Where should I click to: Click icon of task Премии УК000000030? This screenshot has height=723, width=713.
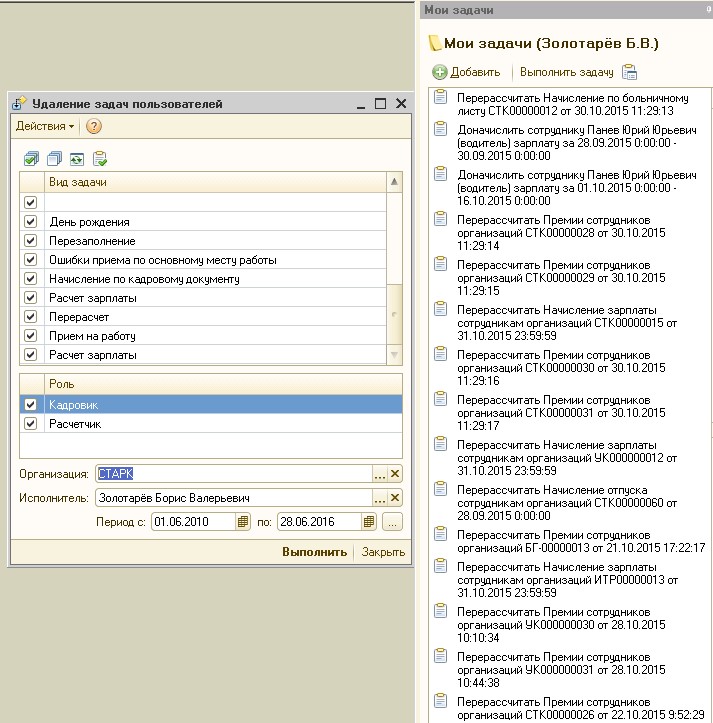[441, 611]
